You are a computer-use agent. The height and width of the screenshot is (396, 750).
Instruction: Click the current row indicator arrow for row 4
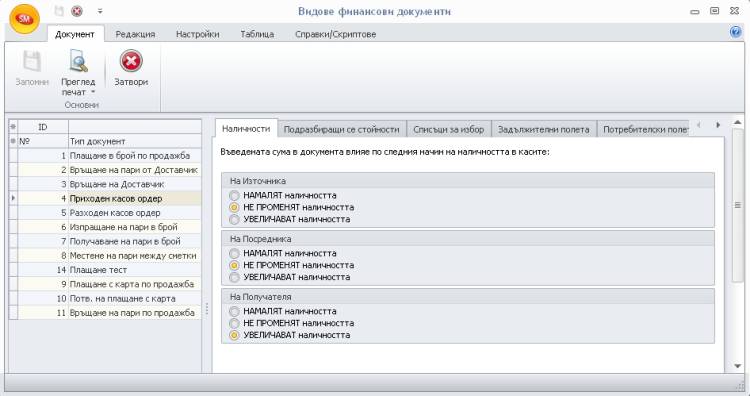coord(13,198)
